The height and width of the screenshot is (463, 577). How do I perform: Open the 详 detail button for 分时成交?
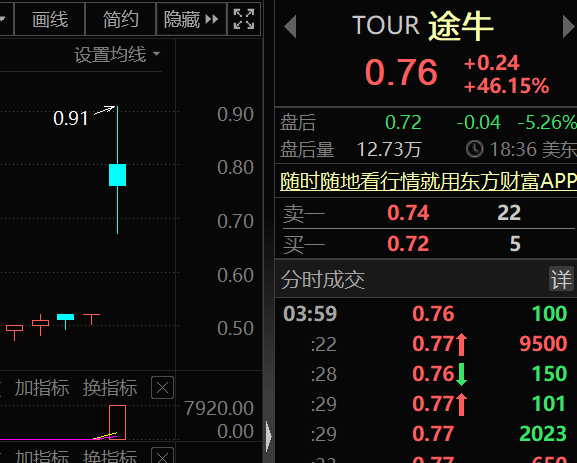(561, 279)
